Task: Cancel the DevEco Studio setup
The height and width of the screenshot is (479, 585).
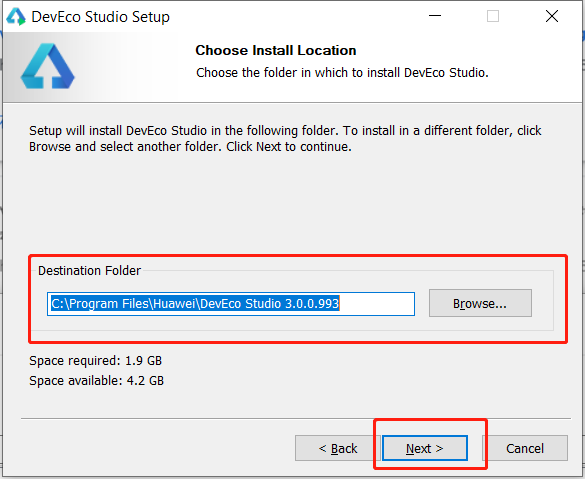Action: point(525,448)
